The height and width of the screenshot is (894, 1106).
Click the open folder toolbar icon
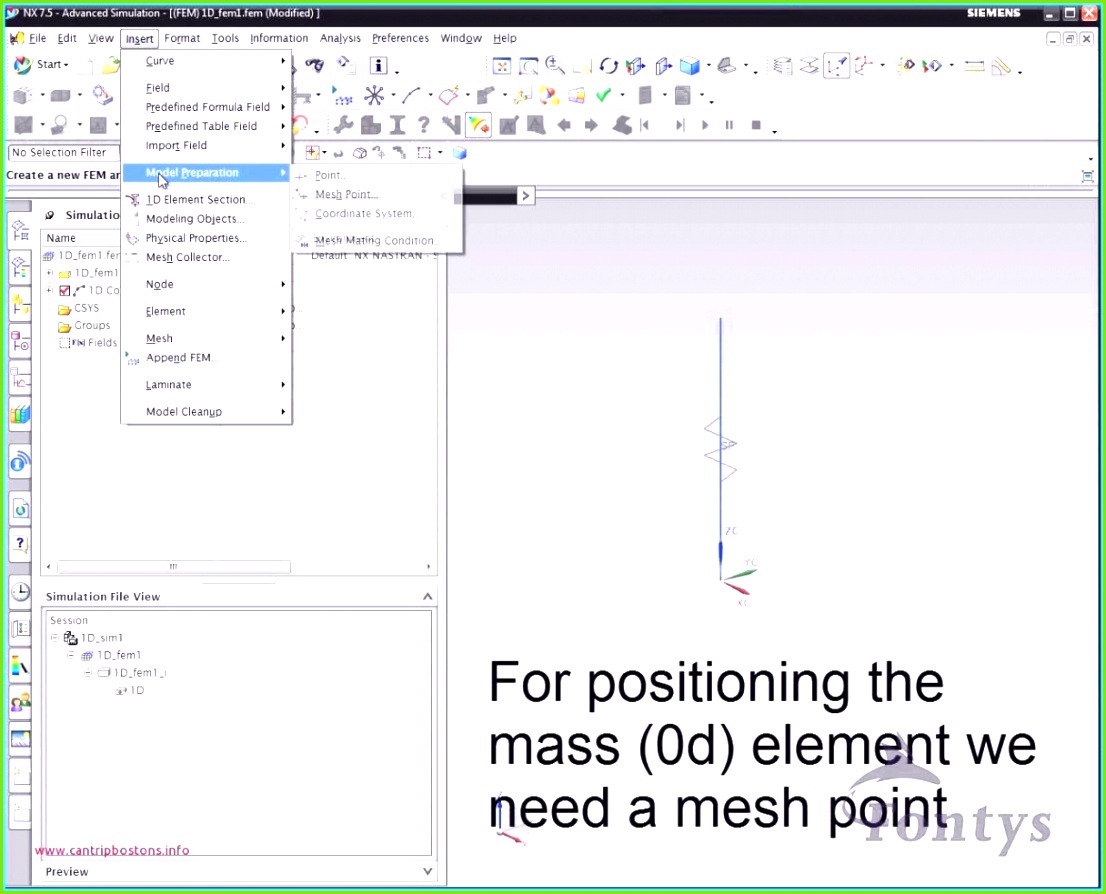[x=111, y=65]
